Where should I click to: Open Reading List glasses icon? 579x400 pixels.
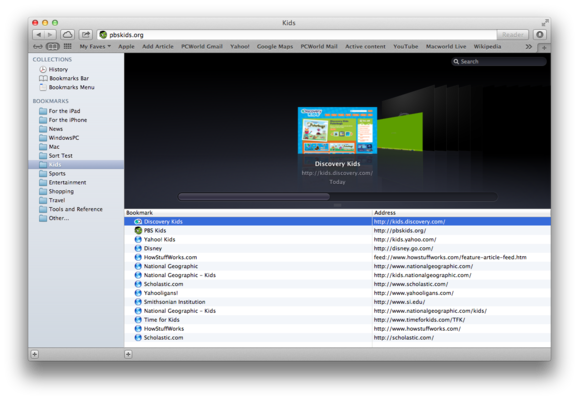[38, 47]
